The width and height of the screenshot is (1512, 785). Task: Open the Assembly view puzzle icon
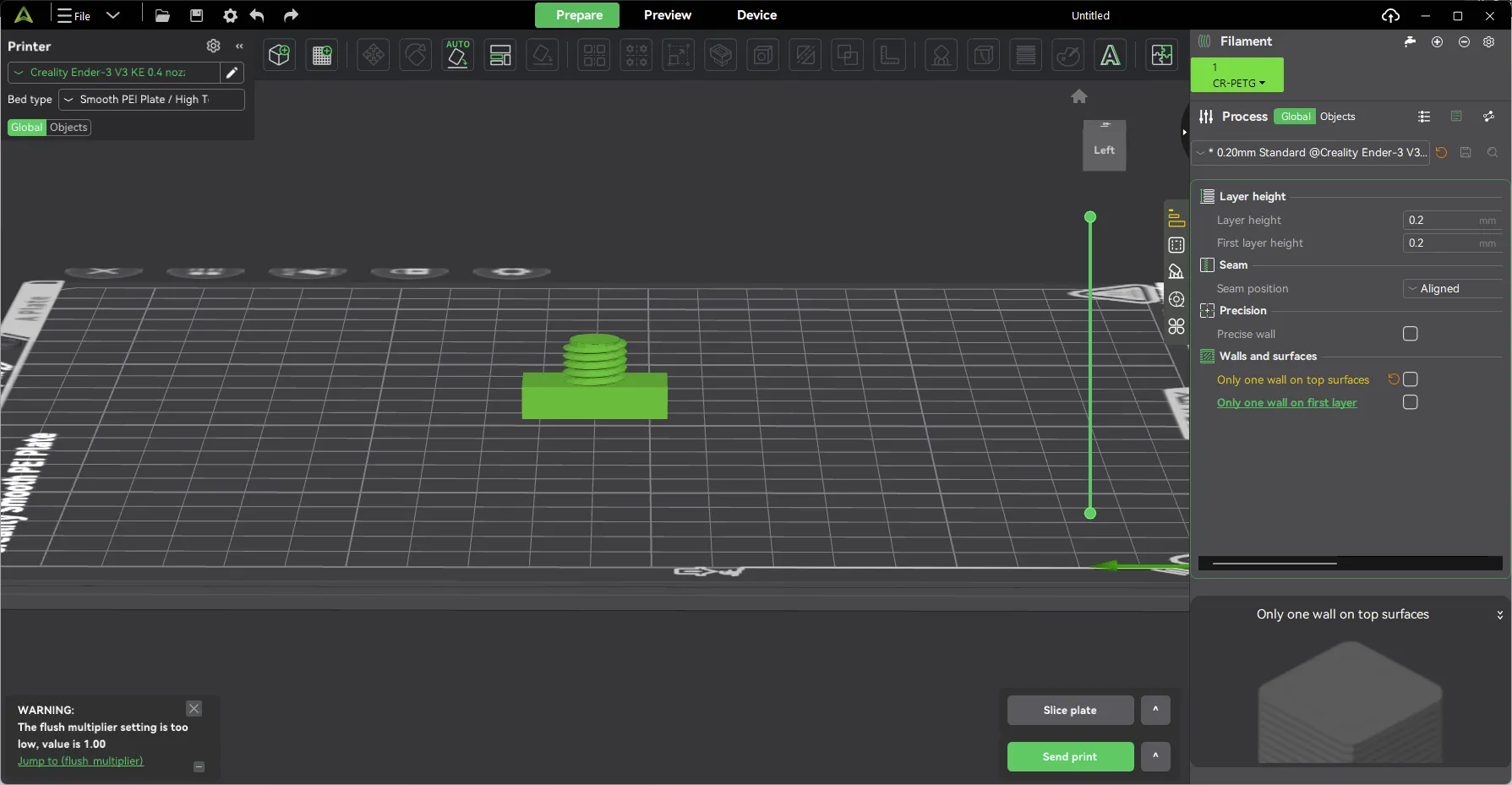click(x=1162, y=56)
